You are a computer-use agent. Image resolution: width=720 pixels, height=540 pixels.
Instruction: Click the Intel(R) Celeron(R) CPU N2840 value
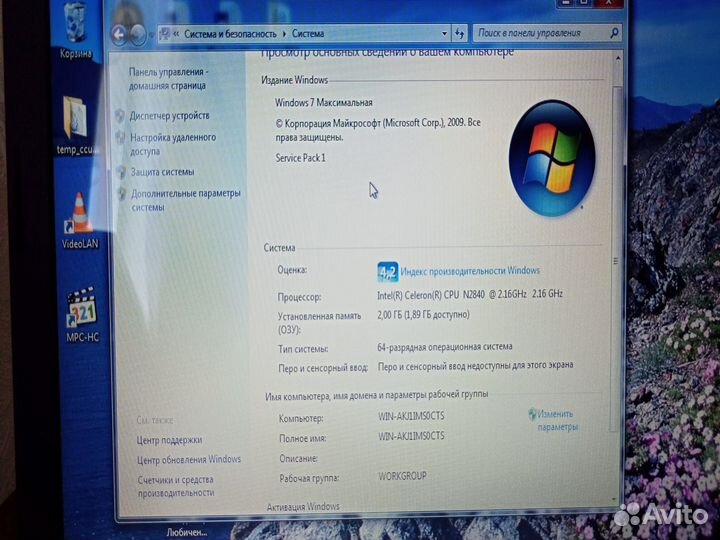tap(470, 294)
